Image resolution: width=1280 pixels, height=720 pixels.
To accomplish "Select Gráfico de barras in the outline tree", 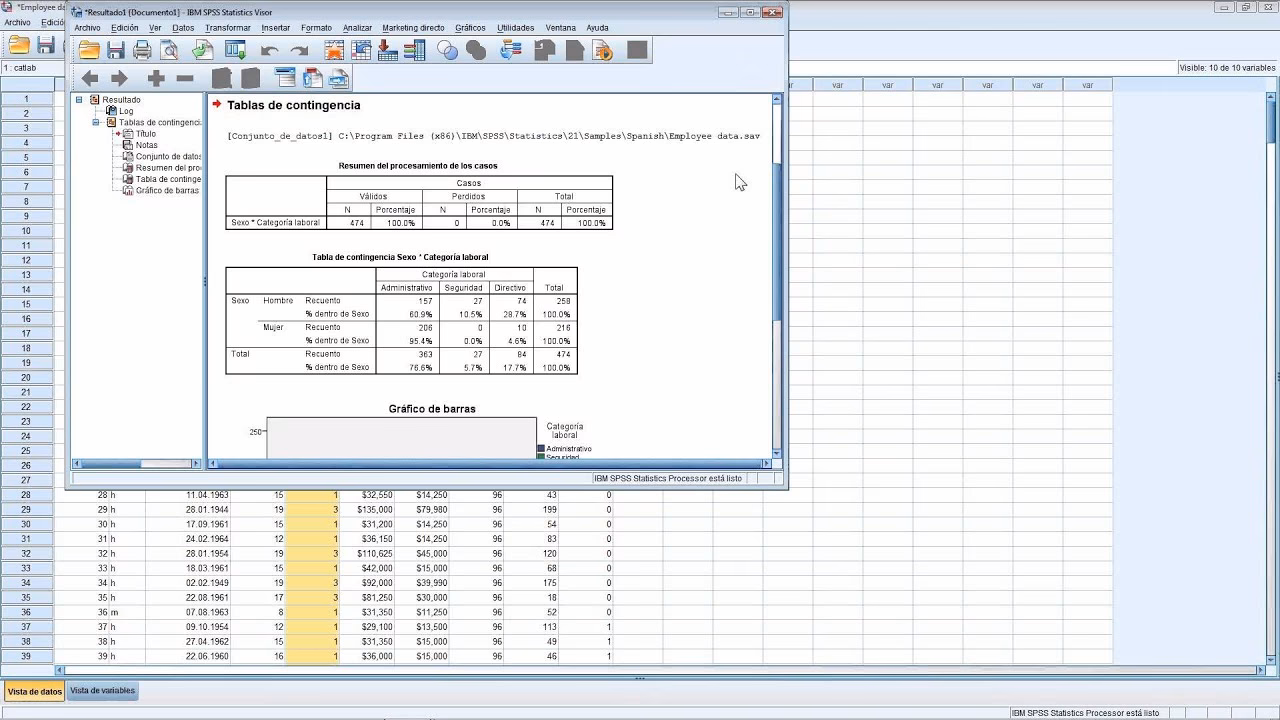I will pos(166,190).
